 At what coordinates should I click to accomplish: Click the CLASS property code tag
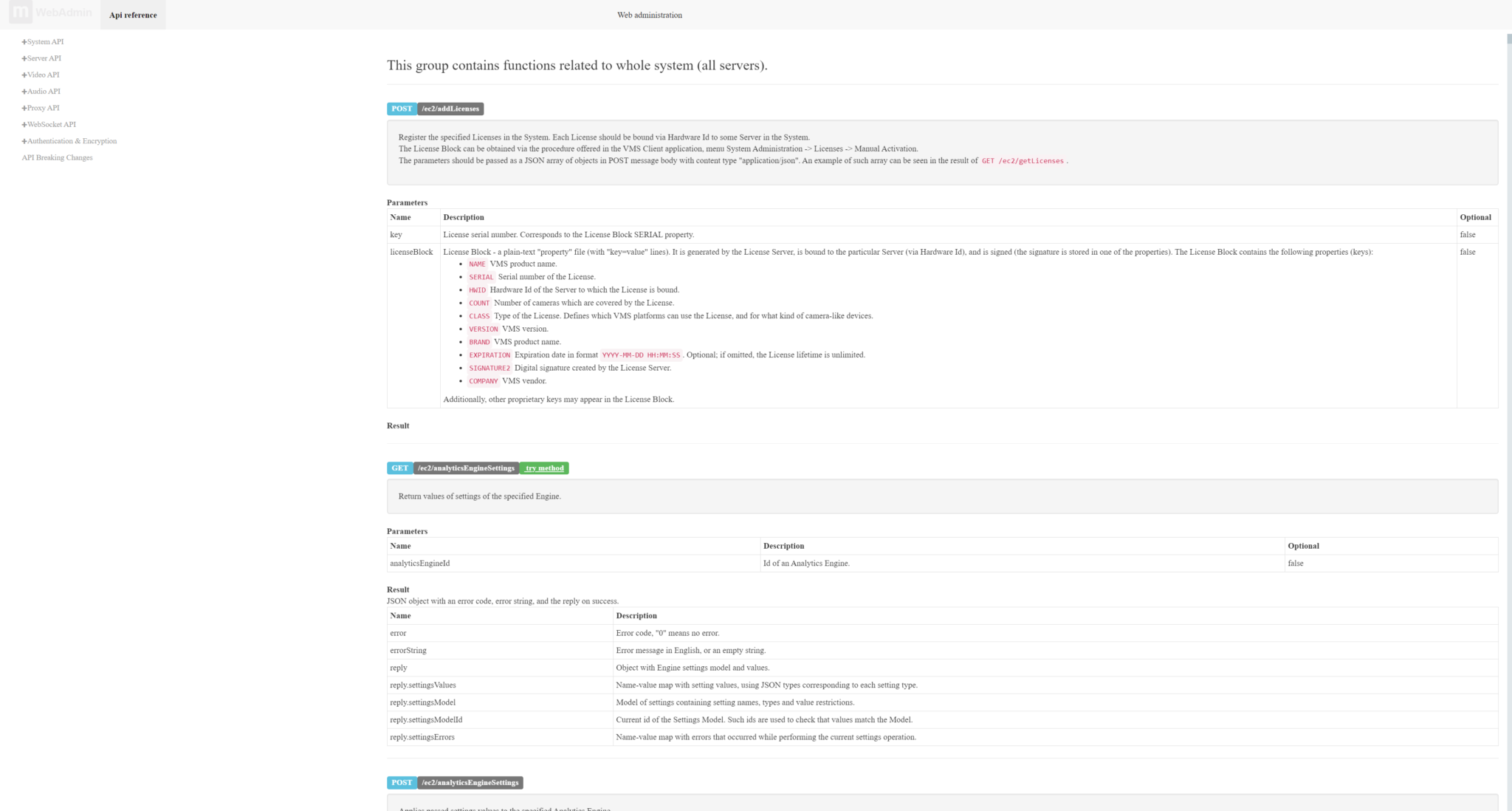[x=479, y=316]
